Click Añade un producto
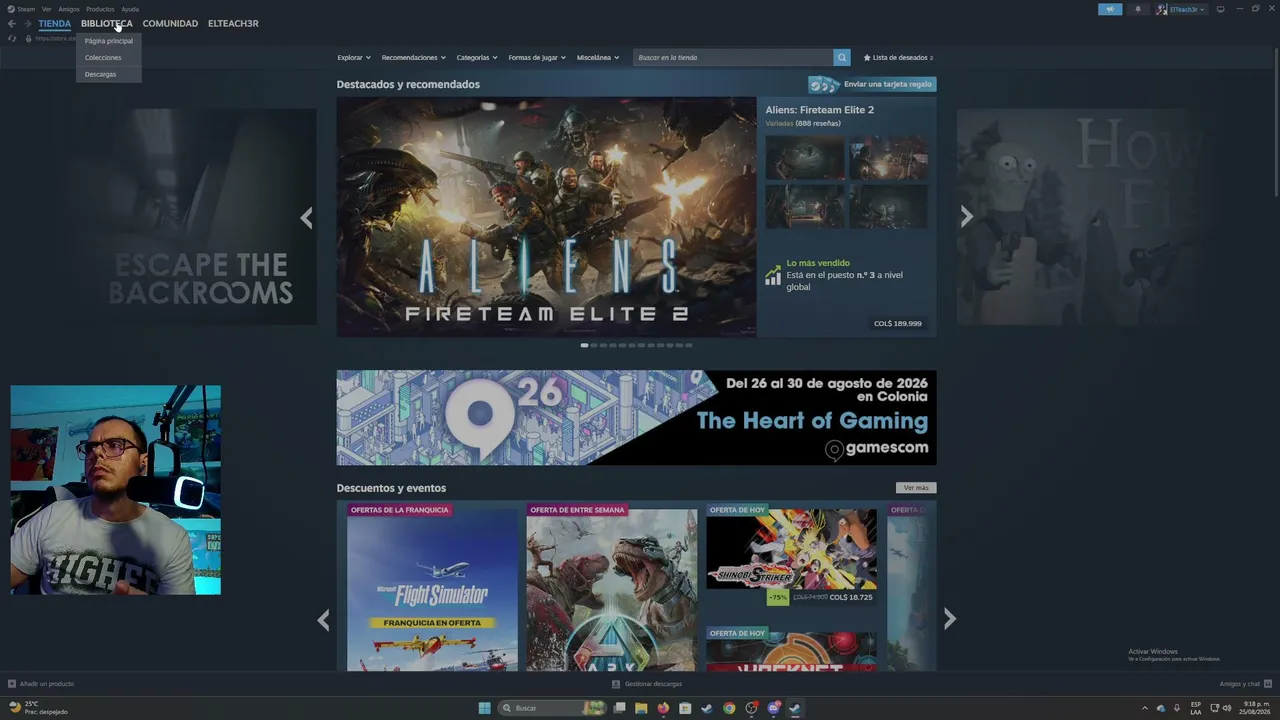The width and height of the screenshot is (1280, 720). point(41,684)
